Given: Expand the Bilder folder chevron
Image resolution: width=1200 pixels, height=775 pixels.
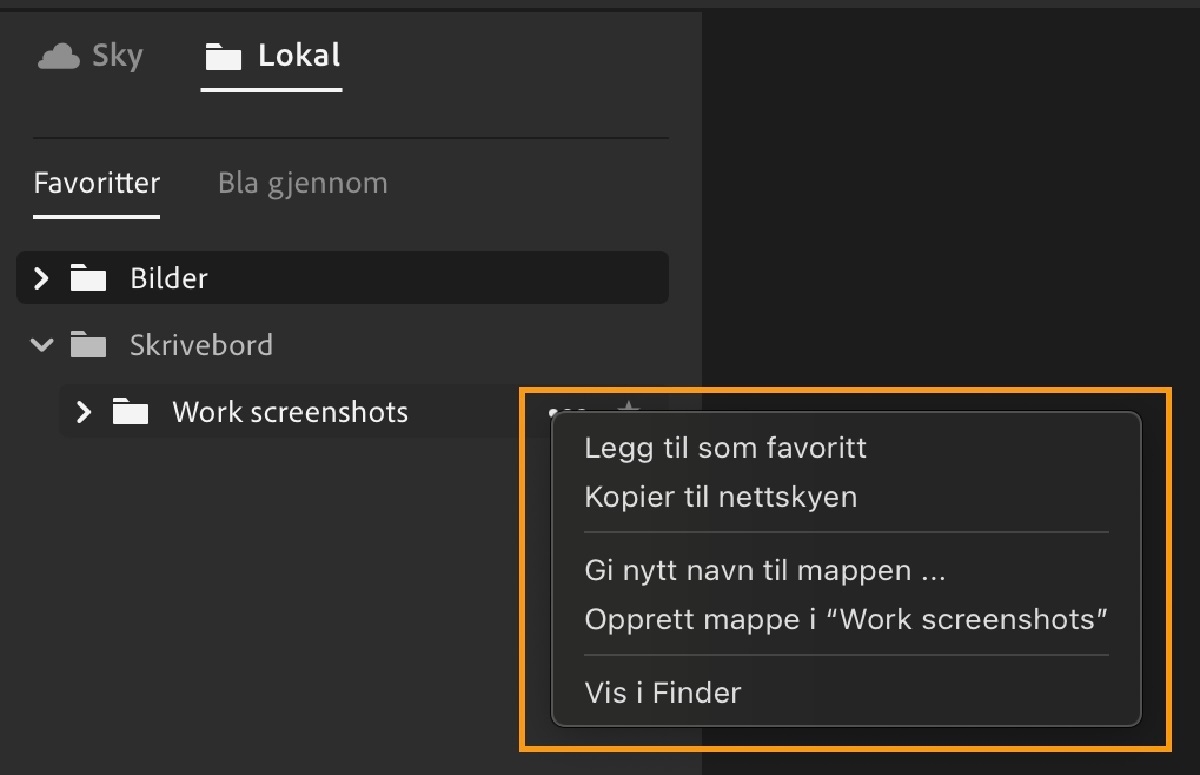Looking at the screenshot, I should [x=39, y=277].
